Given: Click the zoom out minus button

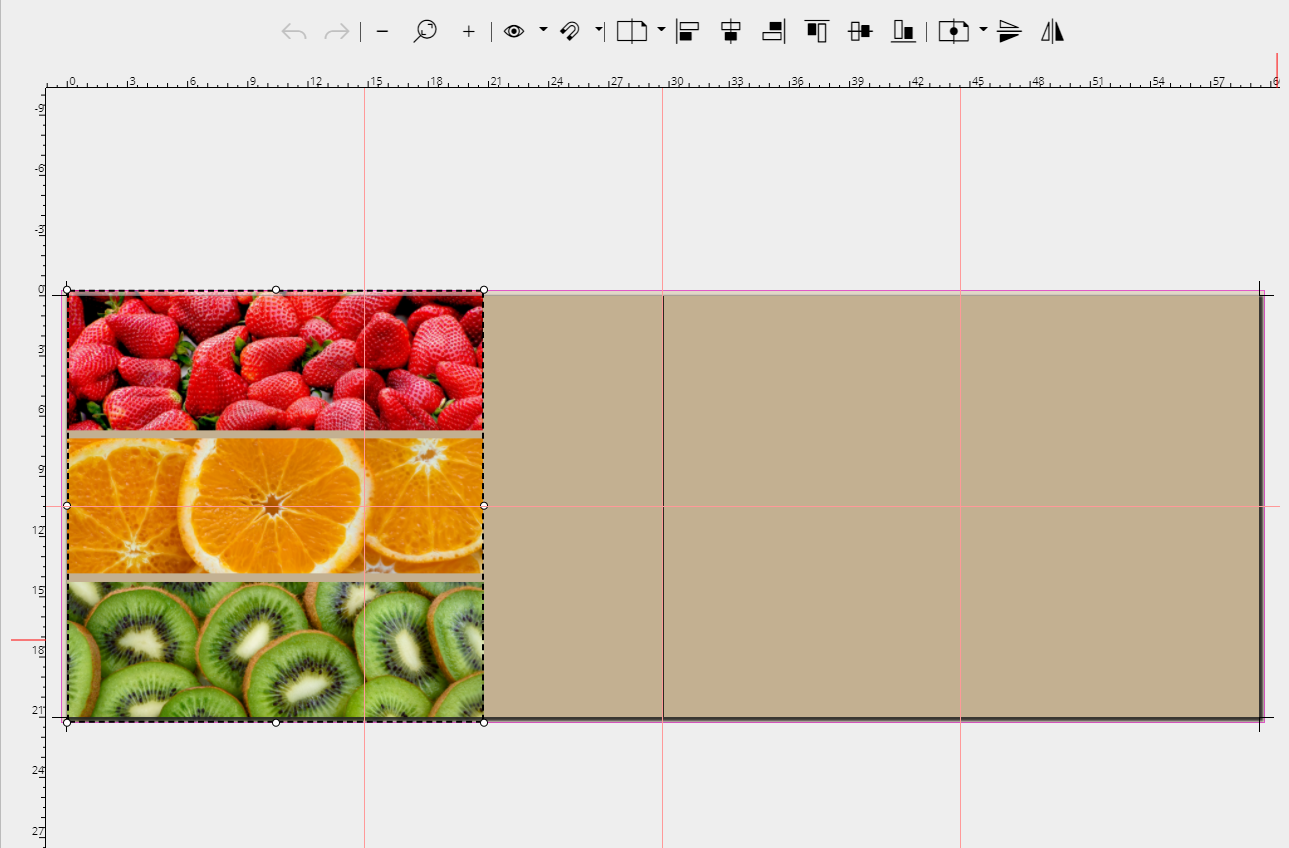Looking at the screenshot, I should [381, 31].
